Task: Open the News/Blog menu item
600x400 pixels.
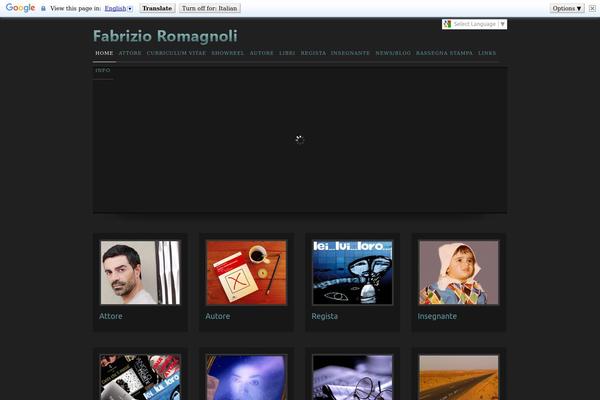Action: click(x=393, y=53)
